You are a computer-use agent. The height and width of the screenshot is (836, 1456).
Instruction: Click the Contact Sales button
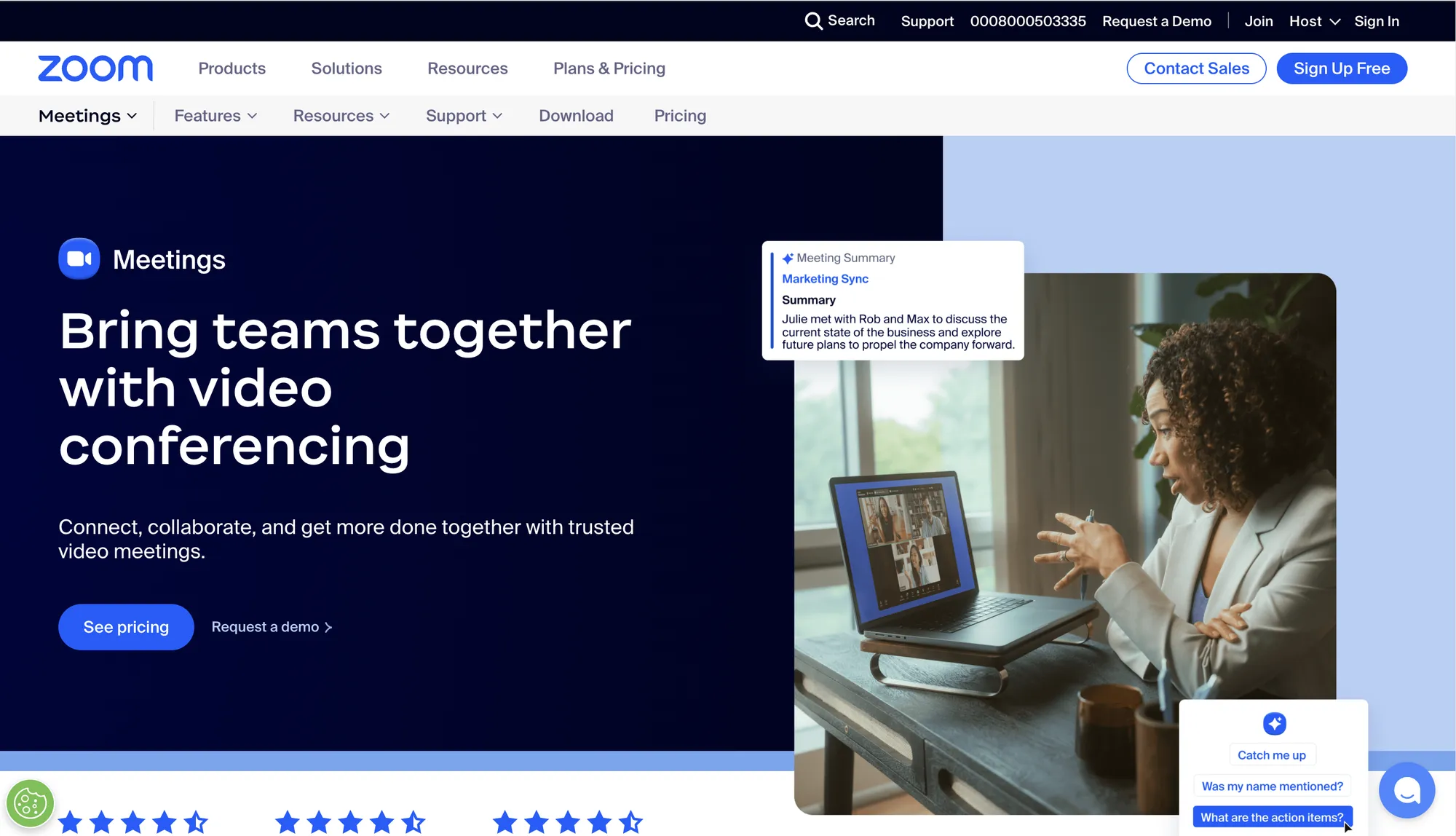pos(1196,68)
